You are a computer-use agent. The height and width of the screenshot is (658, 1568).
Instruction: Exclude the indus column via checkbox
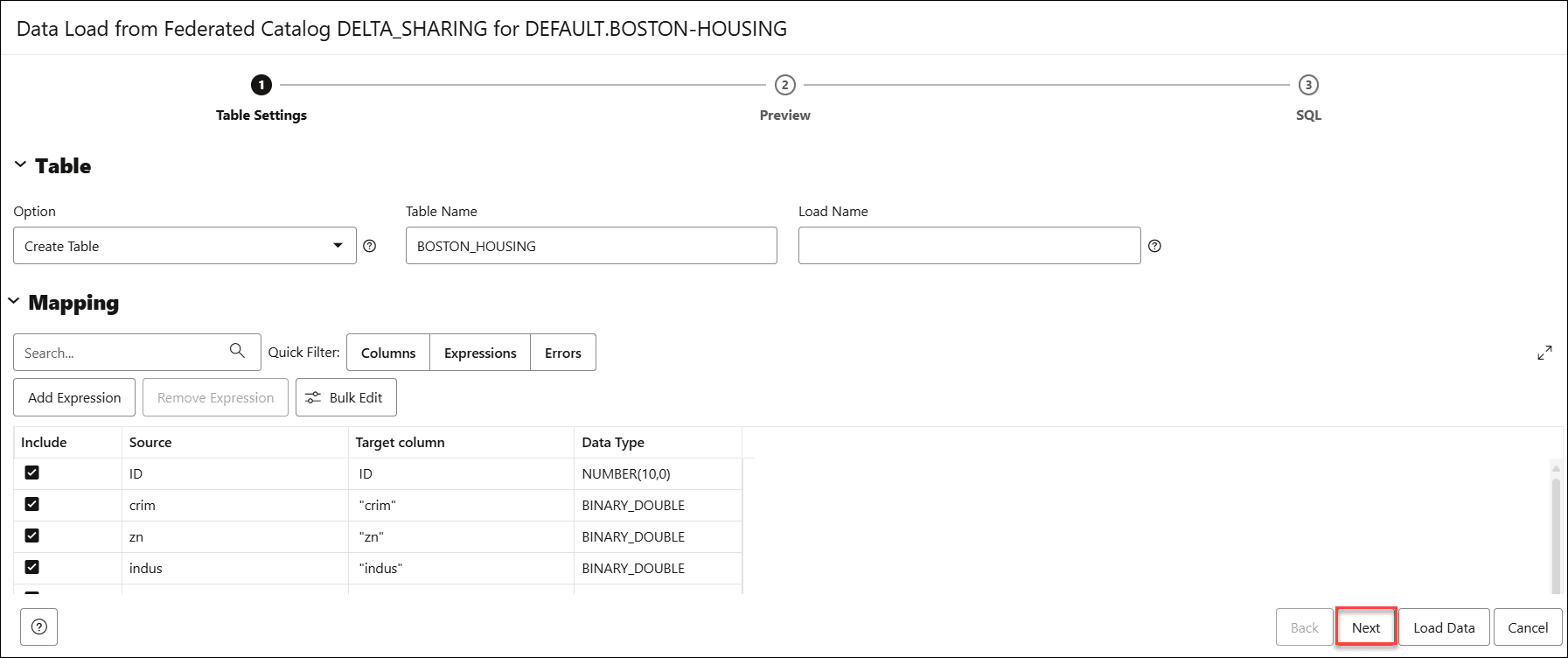tap(32, 567)
